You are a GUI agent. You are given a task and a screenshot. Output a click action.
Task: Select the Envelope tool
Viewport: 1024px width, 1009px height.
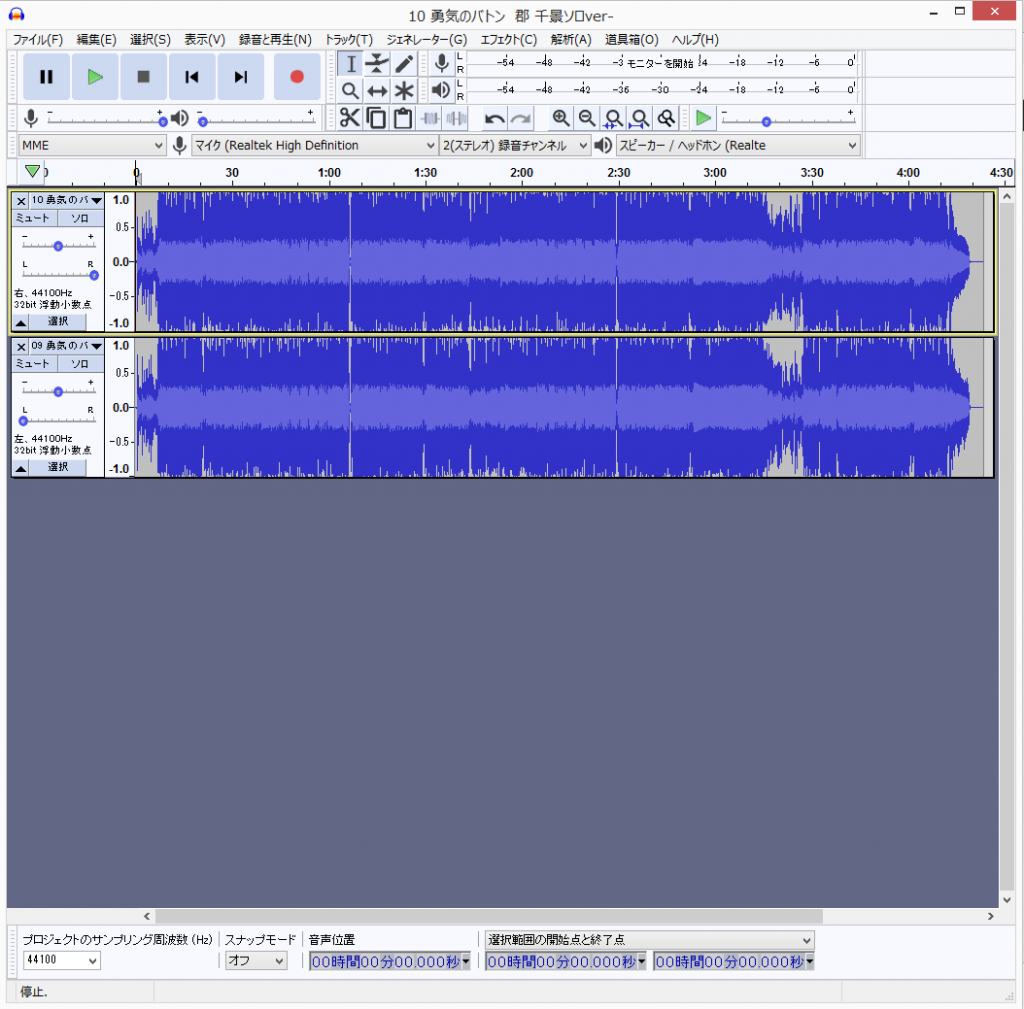click(x=377, y=64)
